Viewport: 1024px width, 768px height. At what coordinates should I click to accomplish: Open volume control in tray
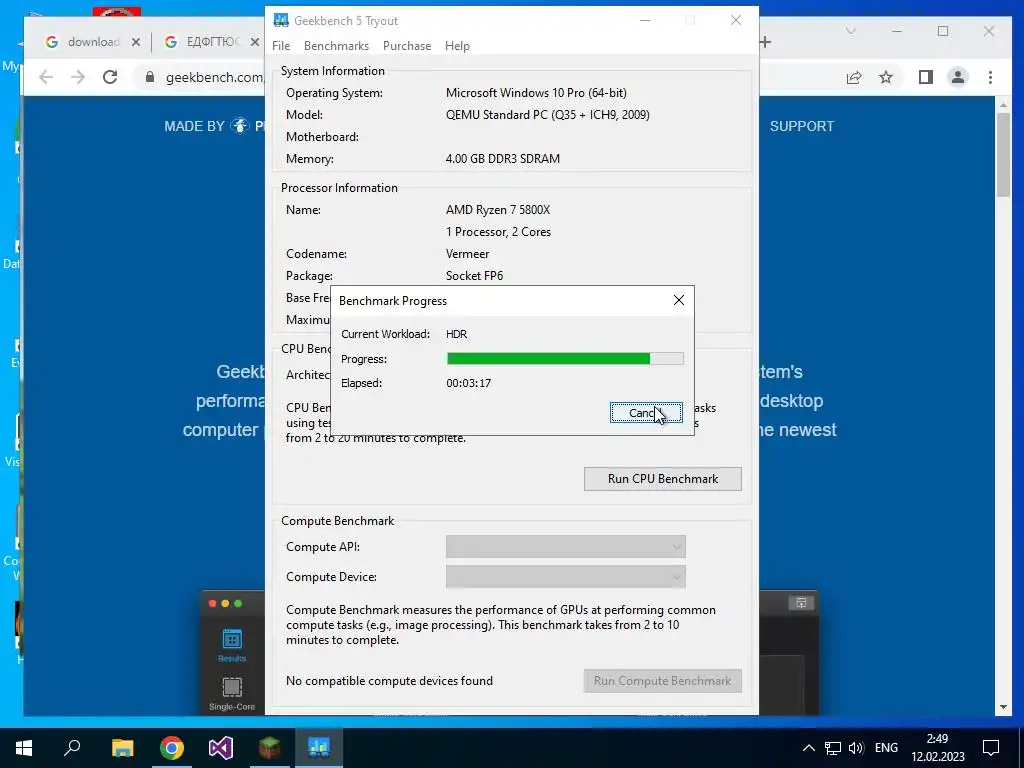(856, 748)
